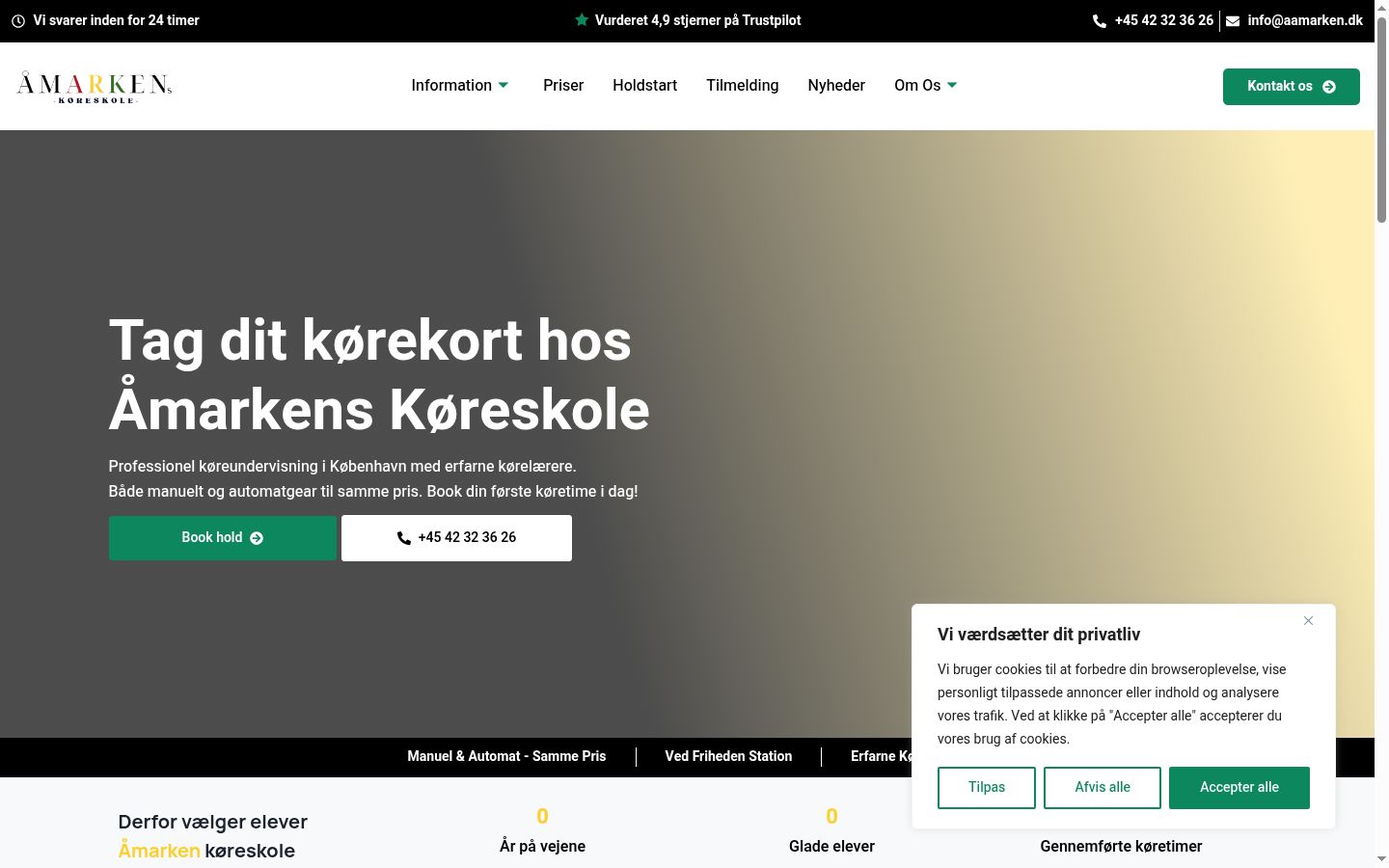The height and width of the screenshot is (868, 1389).
Task: Select Nyheder in the navigation bar
Action: point(836,85)
